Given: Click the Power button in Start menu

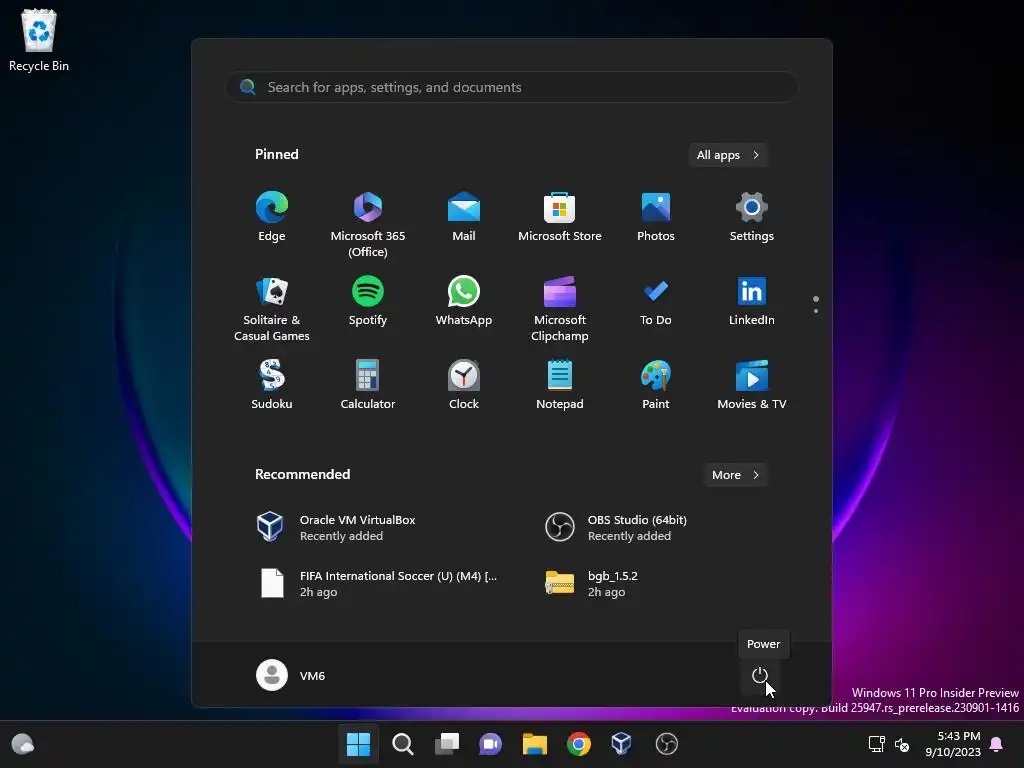Looking at the screenshot, I should pyautogui.click(x=760, y=675).
